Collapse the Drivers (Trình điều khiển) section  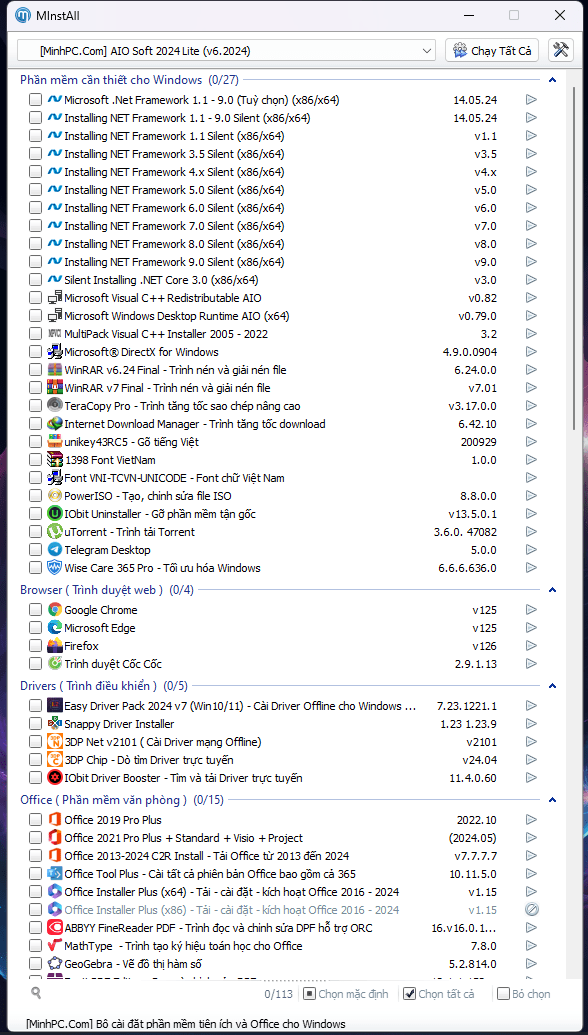pos(552,686)
